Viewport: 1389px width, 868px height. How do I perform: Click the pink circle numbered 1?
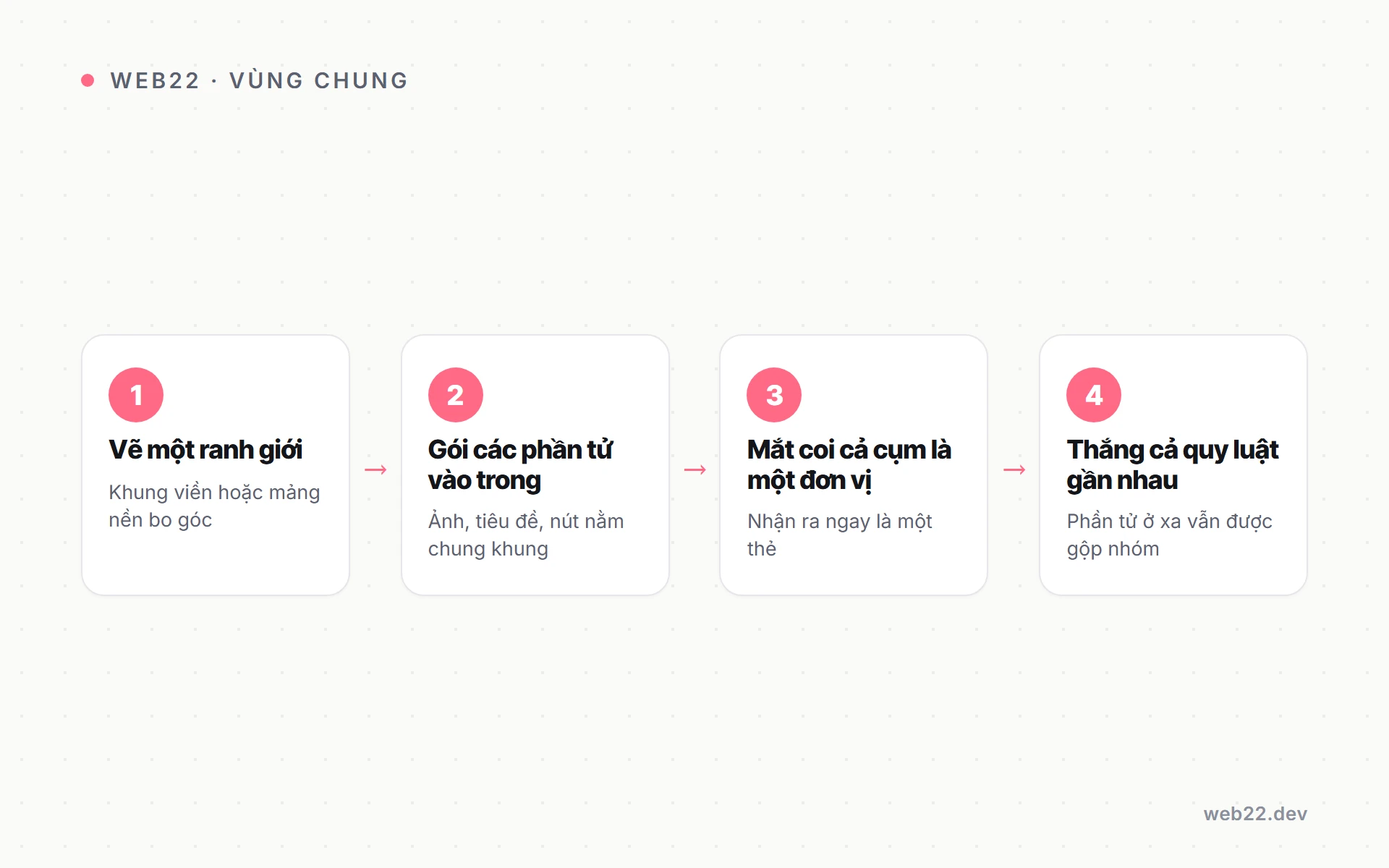(136, 395)
